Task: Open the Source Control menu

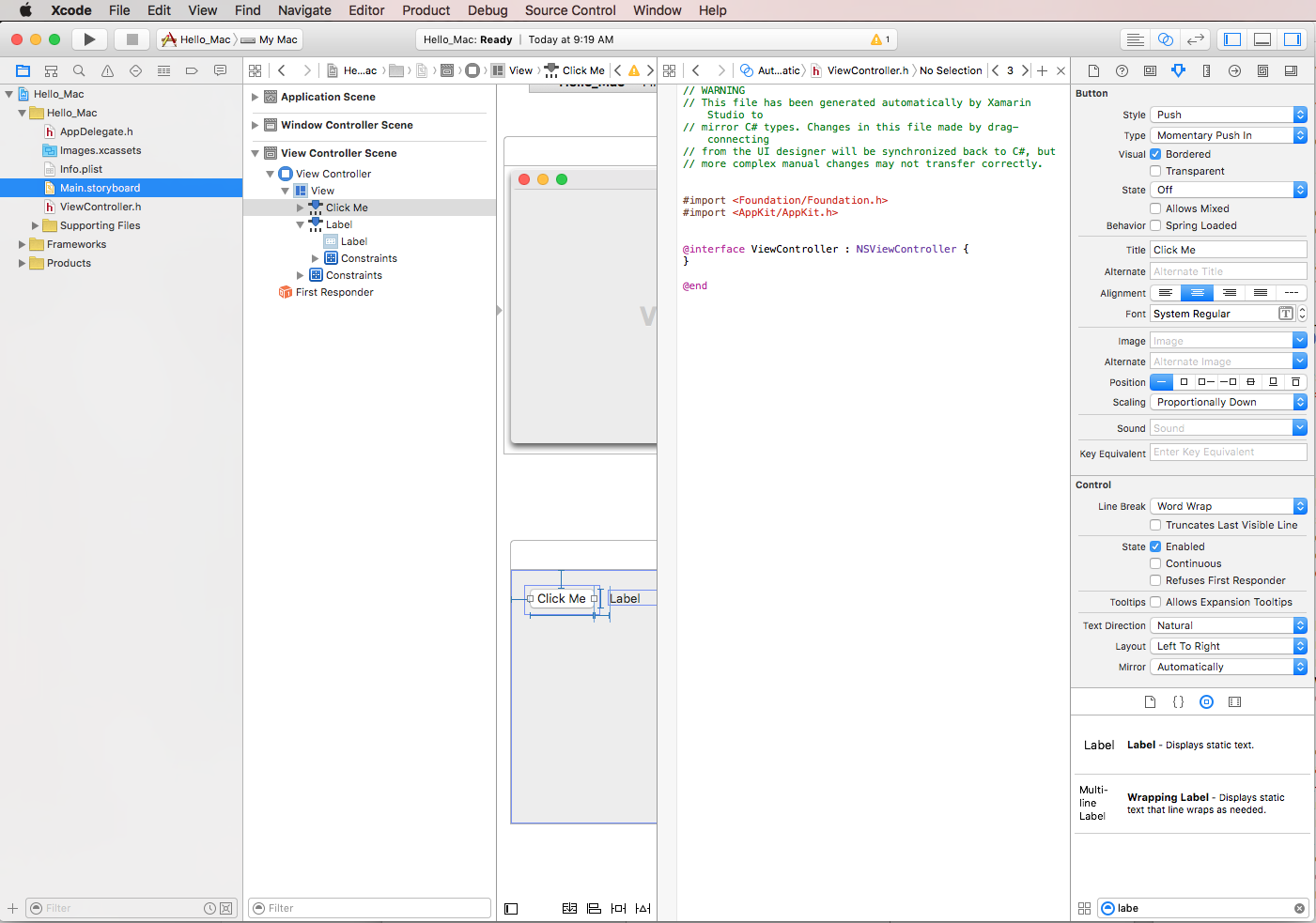Action: pos(569,10)
